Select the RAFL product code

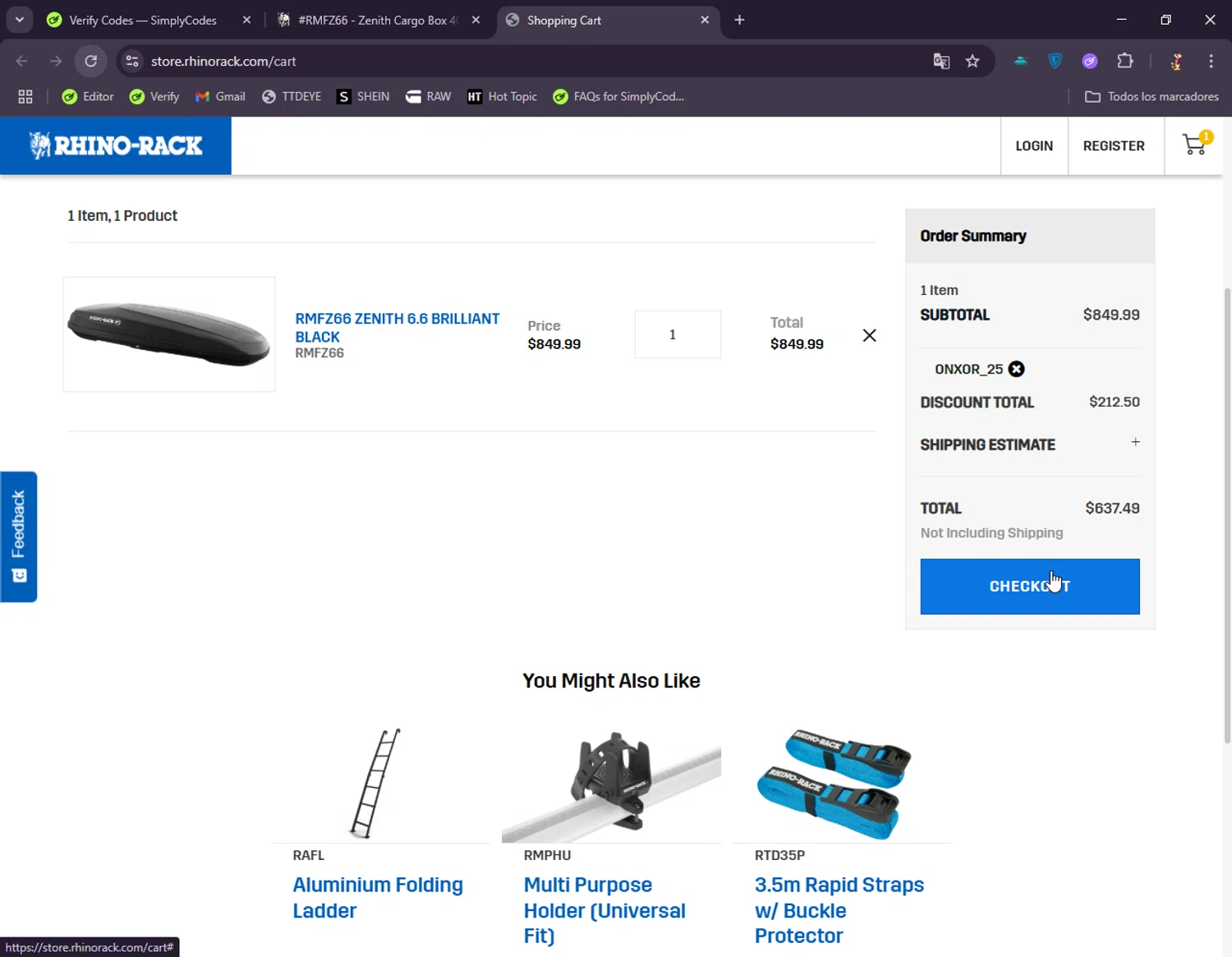pos(309,855)
